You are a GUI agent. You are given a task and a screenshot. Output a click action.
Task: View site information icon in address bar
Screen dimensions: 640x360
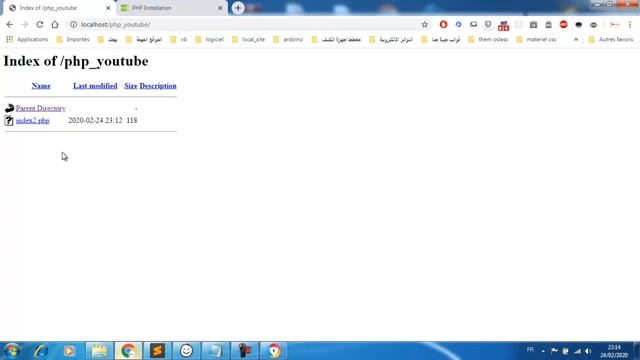click(x=73, y=24)
